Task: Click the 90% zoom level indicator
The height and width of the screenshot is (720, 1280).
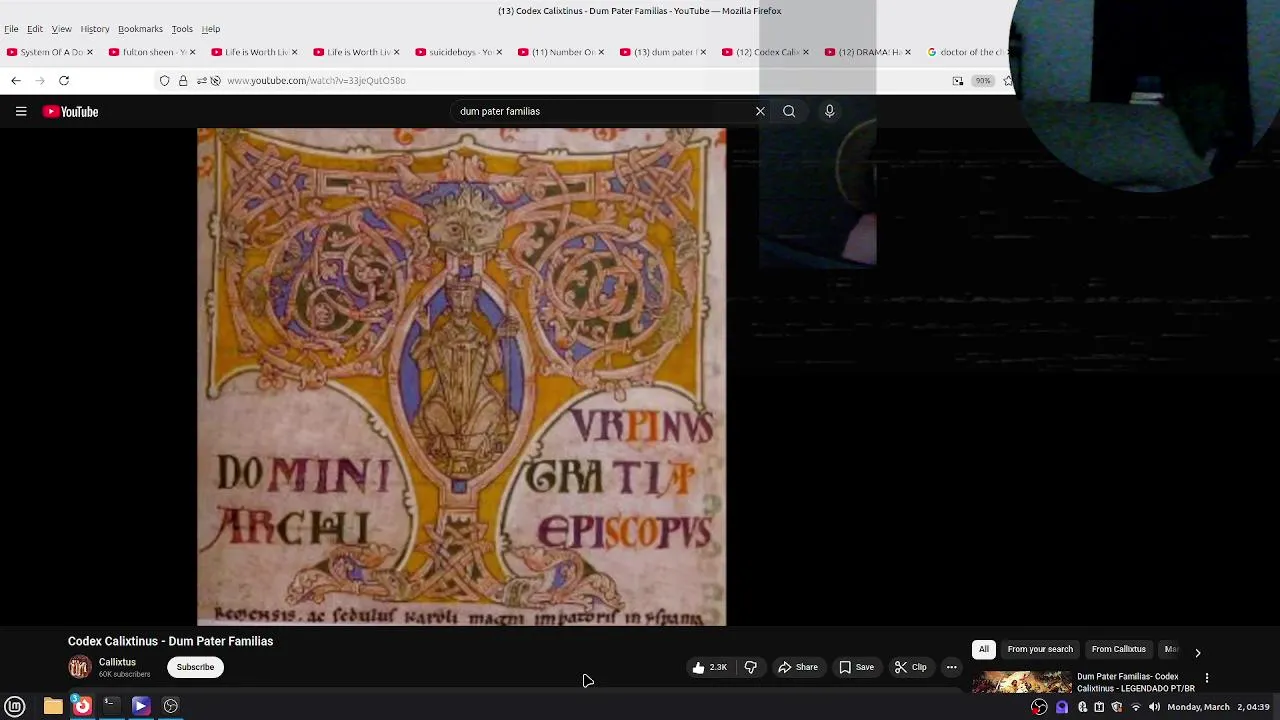Action: point(983,80)
